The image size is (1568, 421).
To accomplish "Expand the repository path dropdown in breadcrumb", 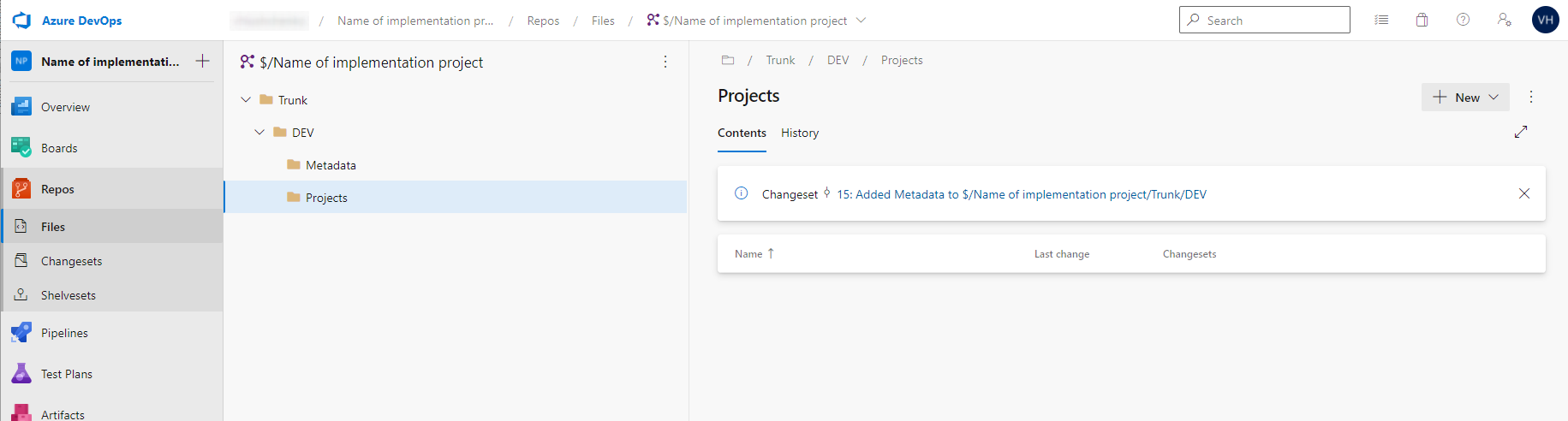I will point(861,21).
